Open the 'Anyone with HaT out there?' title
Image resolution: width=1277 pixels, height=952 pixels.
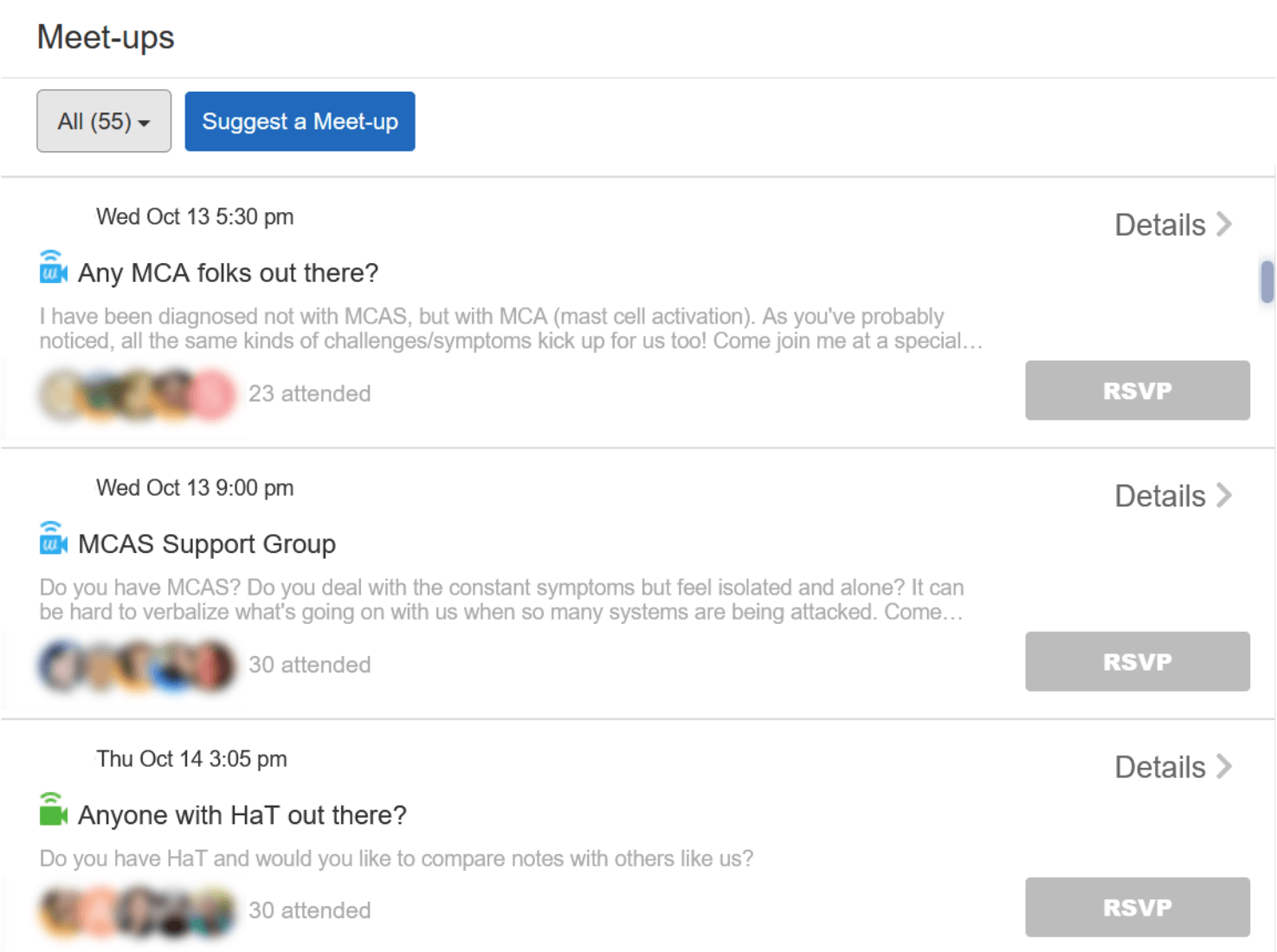[x=242, y=815]
